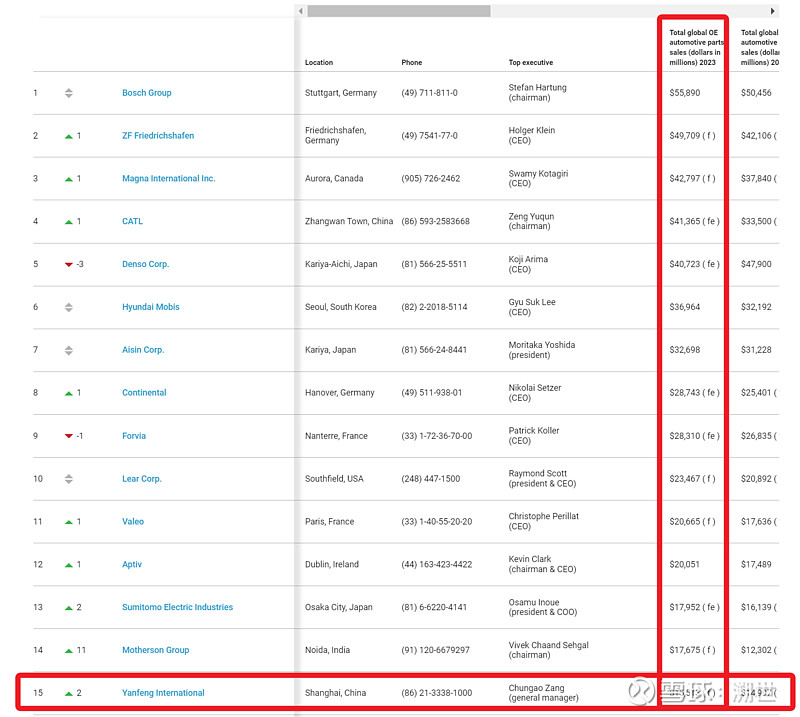Select the Aurora, Canada location cell

tap(334, 178)
